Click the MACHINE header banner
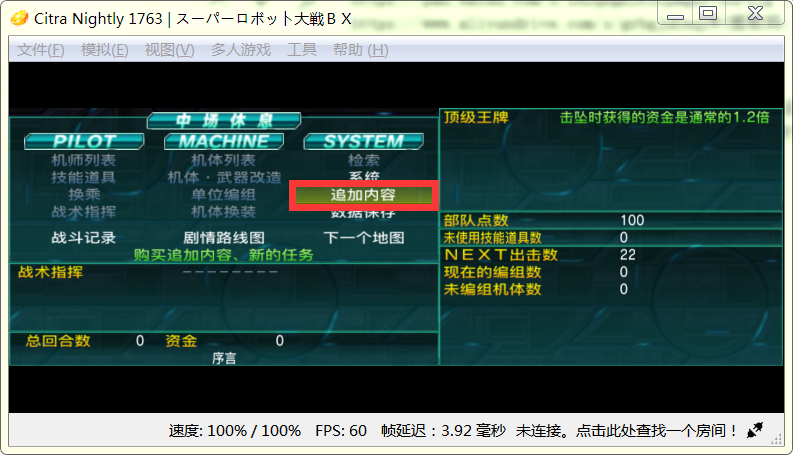This screenshot has width=793, height=455. (224, 142)
